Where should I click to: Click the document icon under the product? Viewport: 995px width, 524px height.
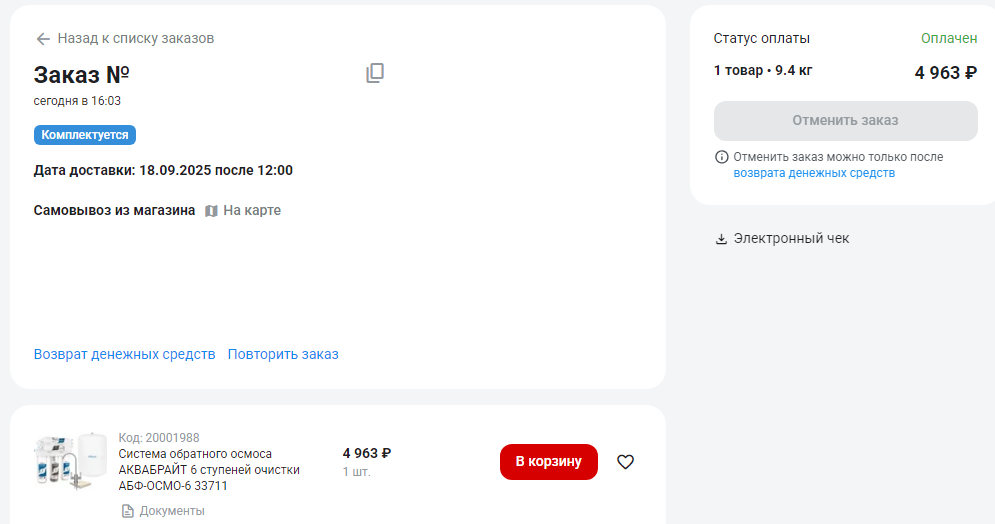127,511
